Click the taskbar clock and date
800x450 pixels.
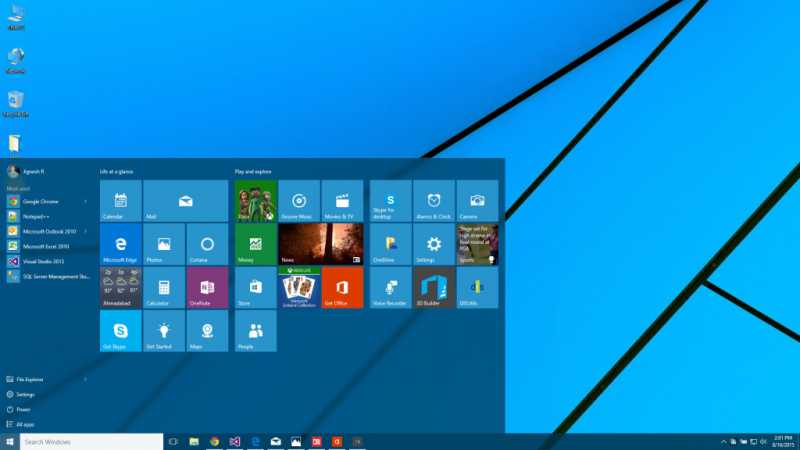pyautogui.click(x=784, y=442)
